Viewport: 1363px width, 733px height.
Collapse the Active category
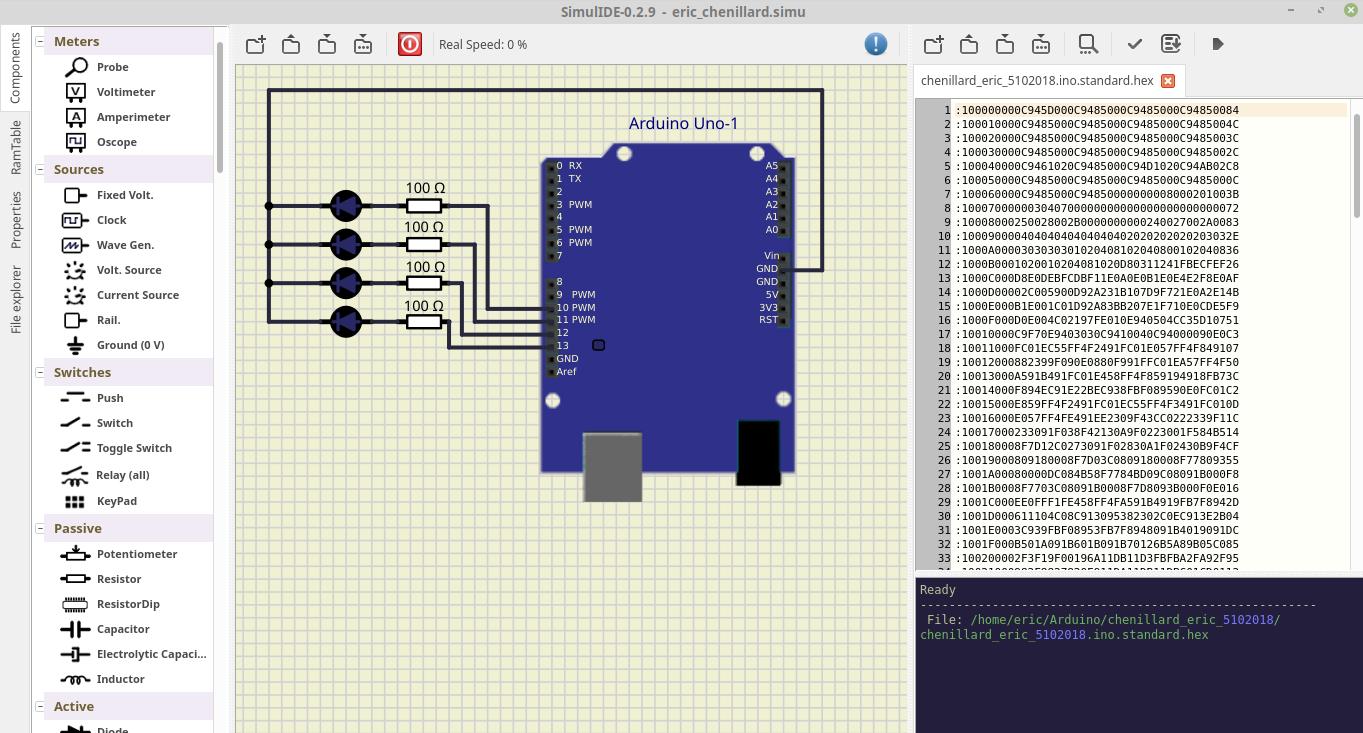click(40, 706)
